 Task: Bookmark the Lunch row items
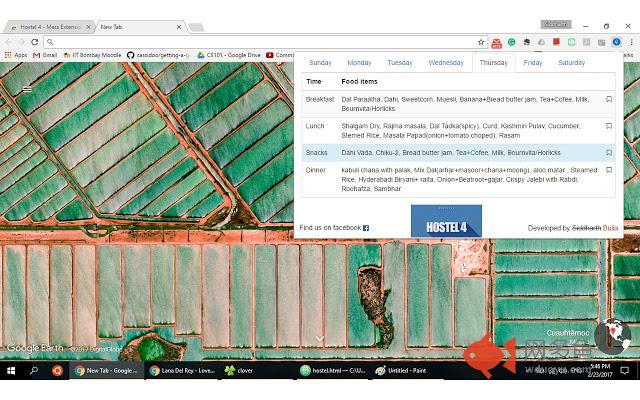tap(609, 126)
